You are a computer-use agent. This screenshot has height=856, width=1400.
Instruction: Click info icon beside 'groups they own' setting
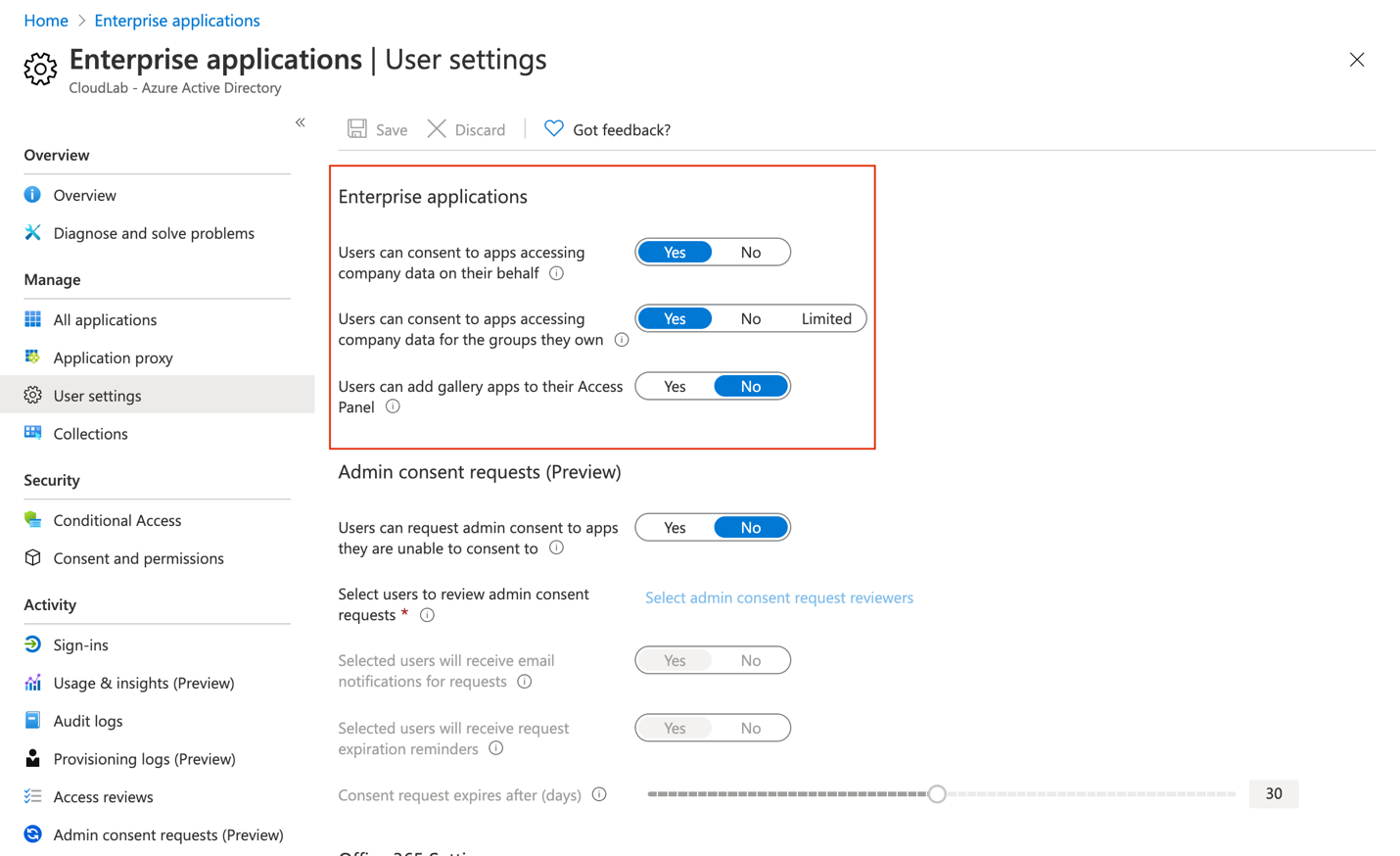coord(622,340)
